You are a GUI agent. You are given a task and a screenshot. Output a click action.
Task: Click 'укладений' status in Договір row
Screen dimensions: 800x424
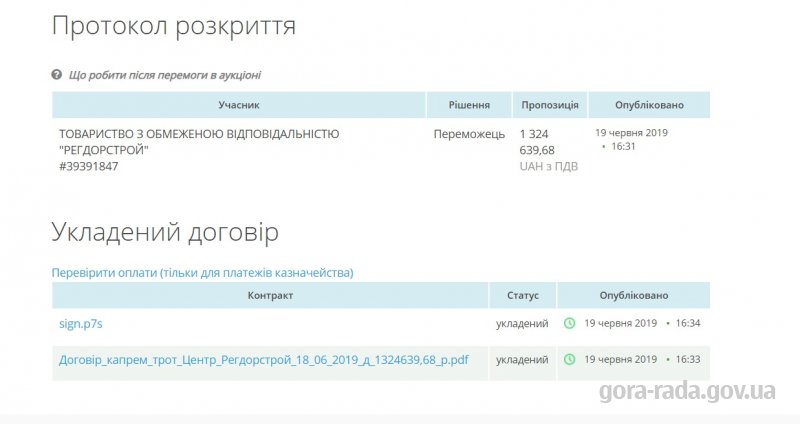[522, 360]
